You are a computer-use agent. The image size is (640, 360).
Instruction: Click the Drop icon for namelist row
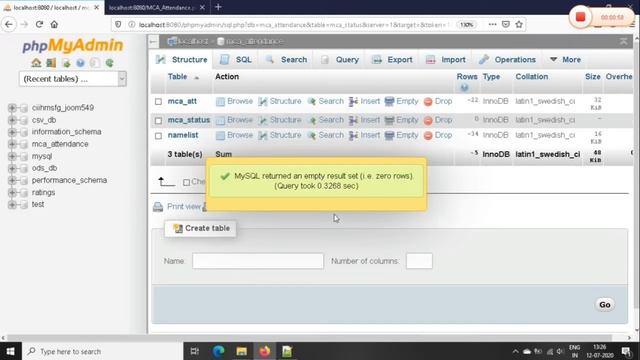point(428,136)
